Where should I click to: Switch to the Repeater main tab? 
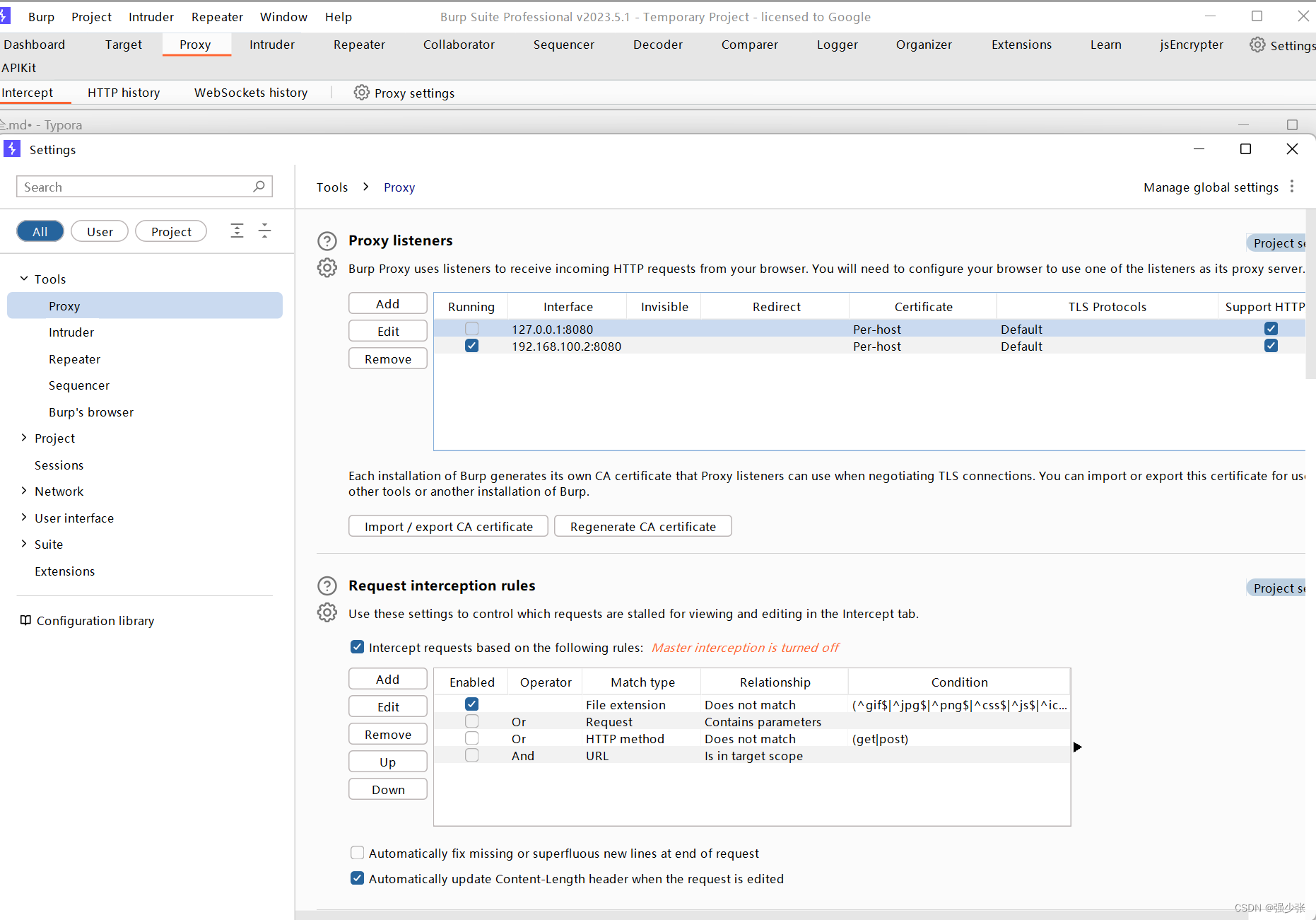tap(359, 45)
